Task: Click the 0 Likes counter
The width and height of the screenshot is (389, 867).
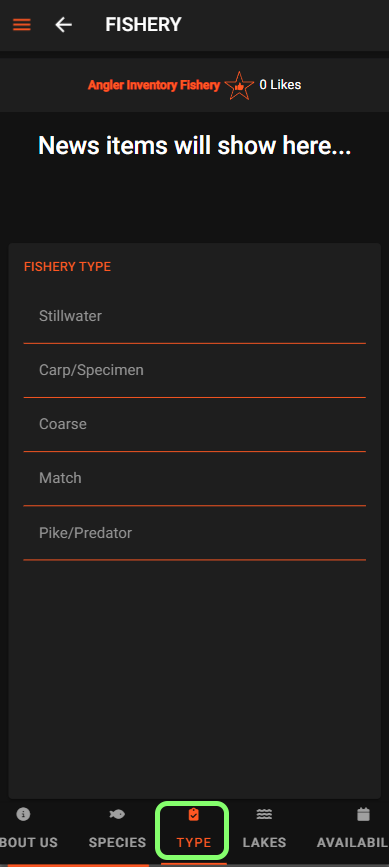Action: pos(280,85)
